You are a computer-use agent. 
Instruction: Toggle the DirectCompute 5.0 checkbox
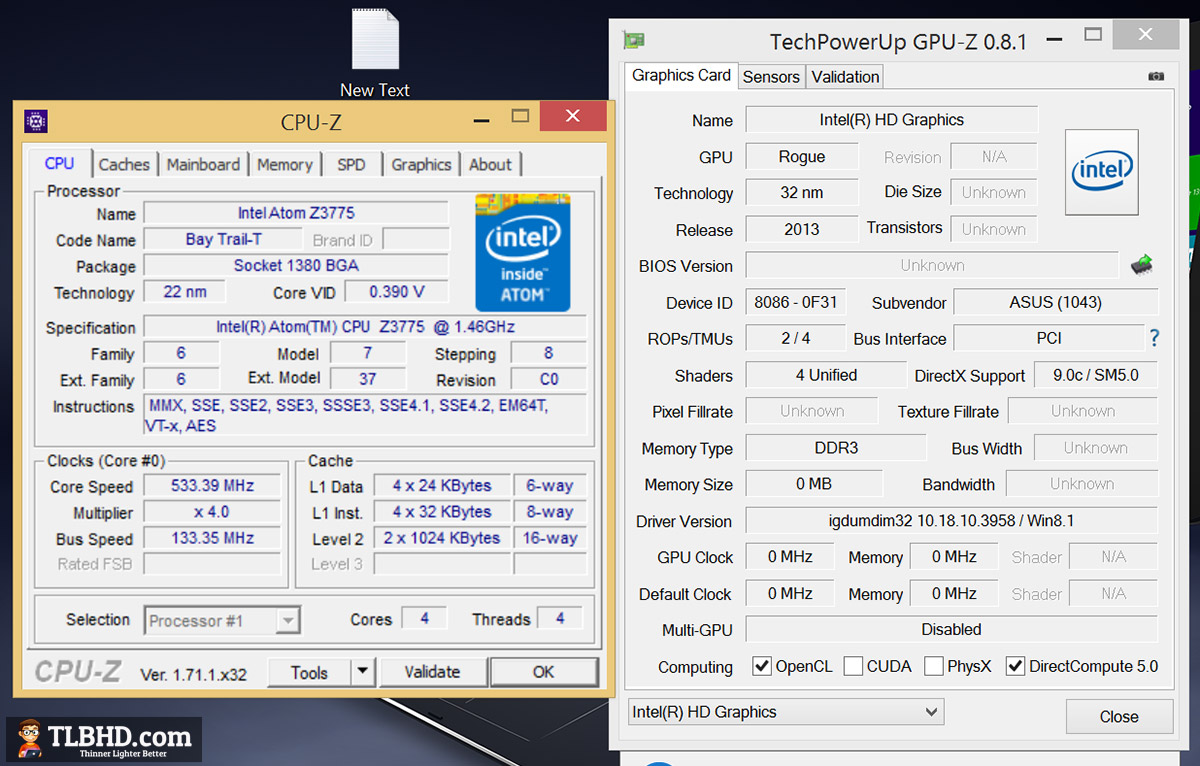tap(1015, 666)
